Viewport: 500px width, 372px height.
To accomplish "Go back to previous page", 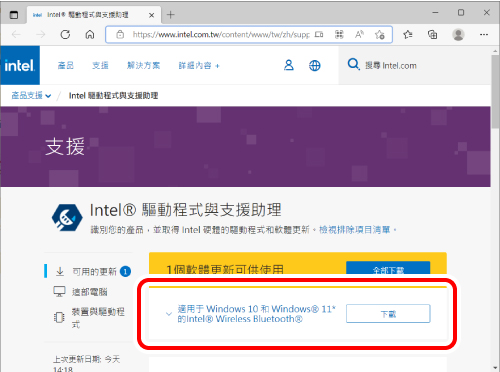I will tap(16, 34).
